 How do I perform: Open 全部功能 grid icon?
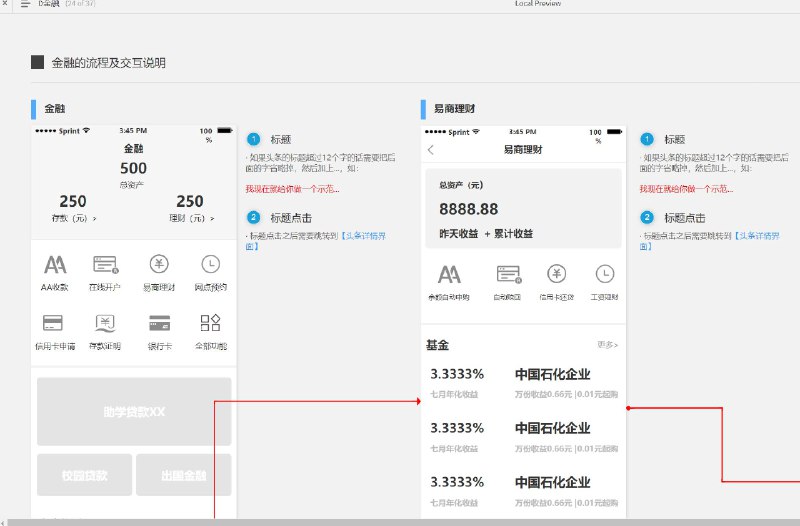point(210,323)
